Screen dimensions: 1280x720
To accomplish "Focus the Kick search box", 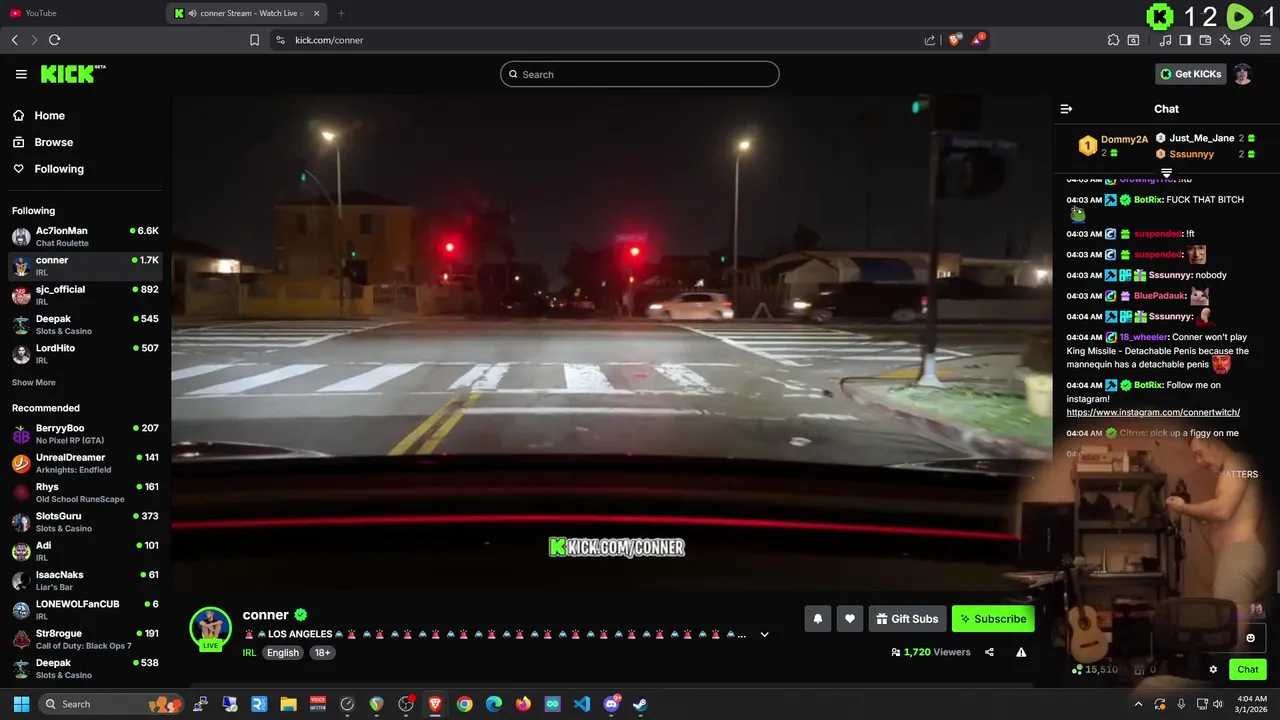I will tap(640, 74).
